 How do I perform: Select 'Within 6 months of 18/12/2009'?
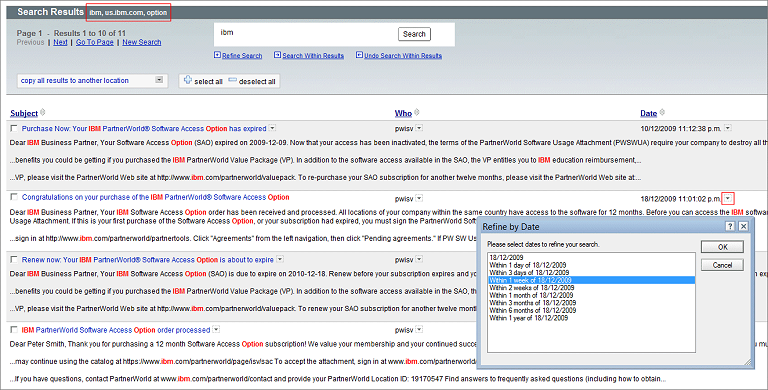click(591, 310)
